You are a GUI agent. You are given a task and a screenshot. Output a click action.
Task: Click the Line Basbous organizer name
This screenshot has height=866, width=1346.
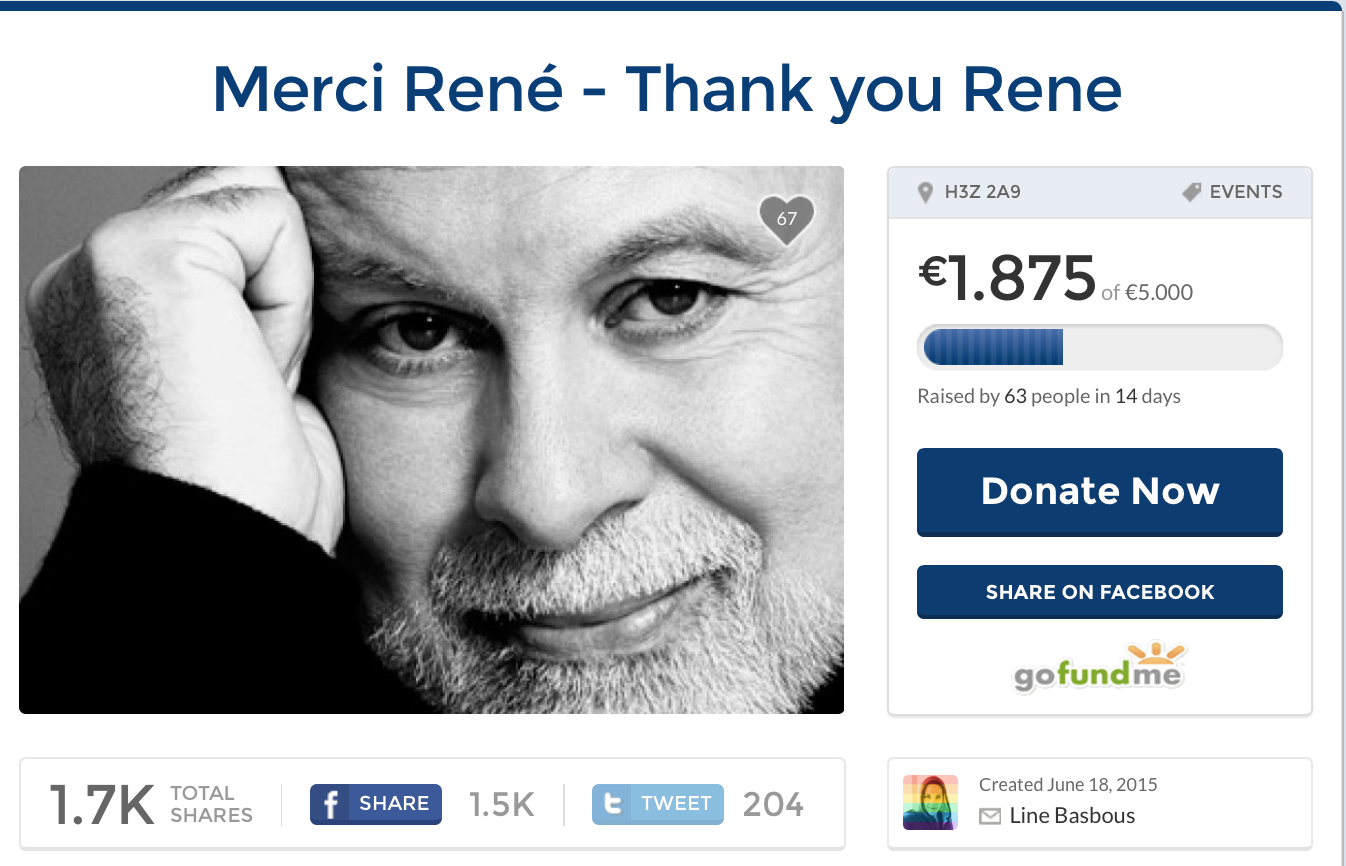(1072, 816)
